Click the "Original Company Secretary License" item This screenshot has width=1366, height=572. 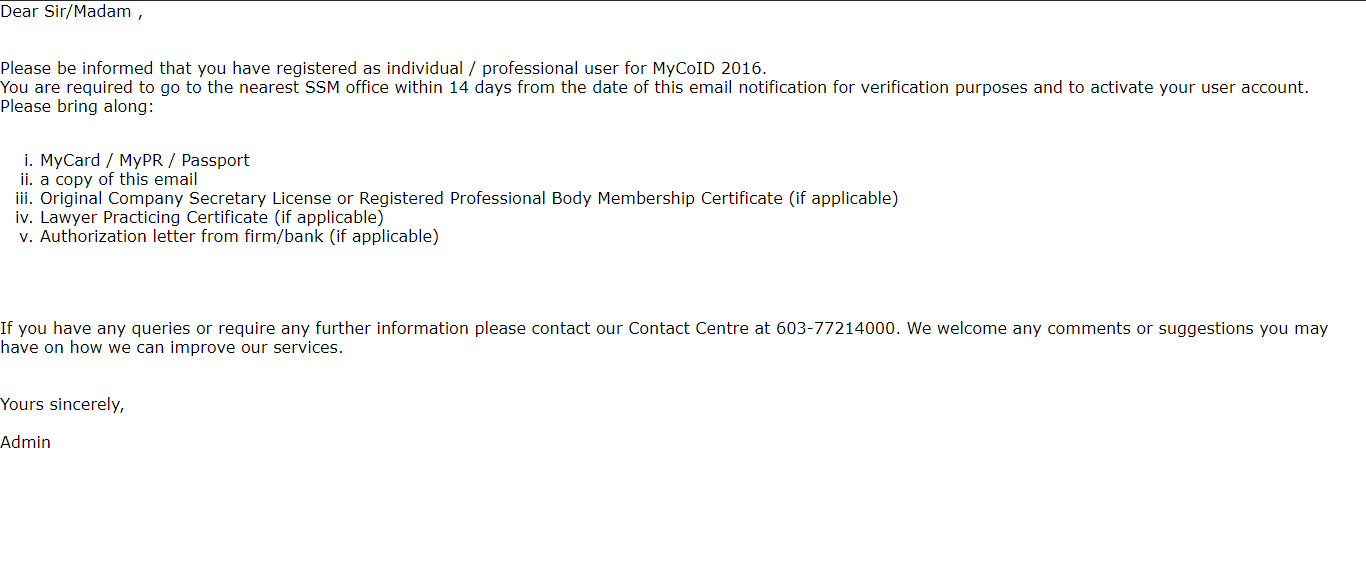(x=186, y=199)
